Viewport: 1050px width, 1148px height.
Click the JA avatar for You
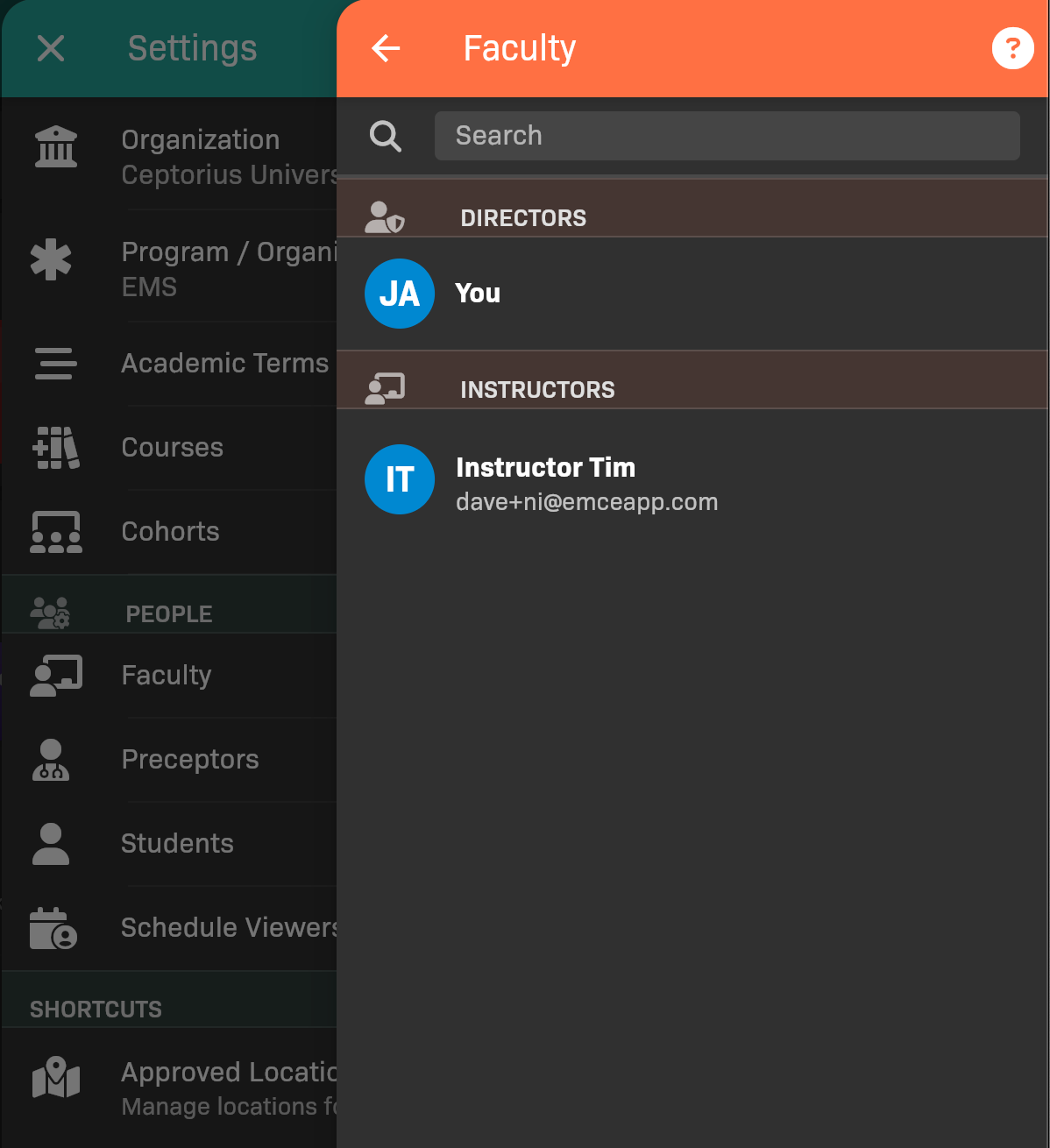(400, 294)
